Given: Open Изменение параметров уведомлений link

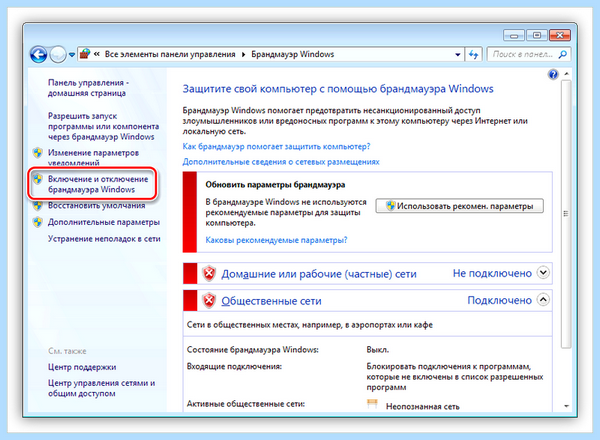Looking at the screenshot, I should [93, 157].
